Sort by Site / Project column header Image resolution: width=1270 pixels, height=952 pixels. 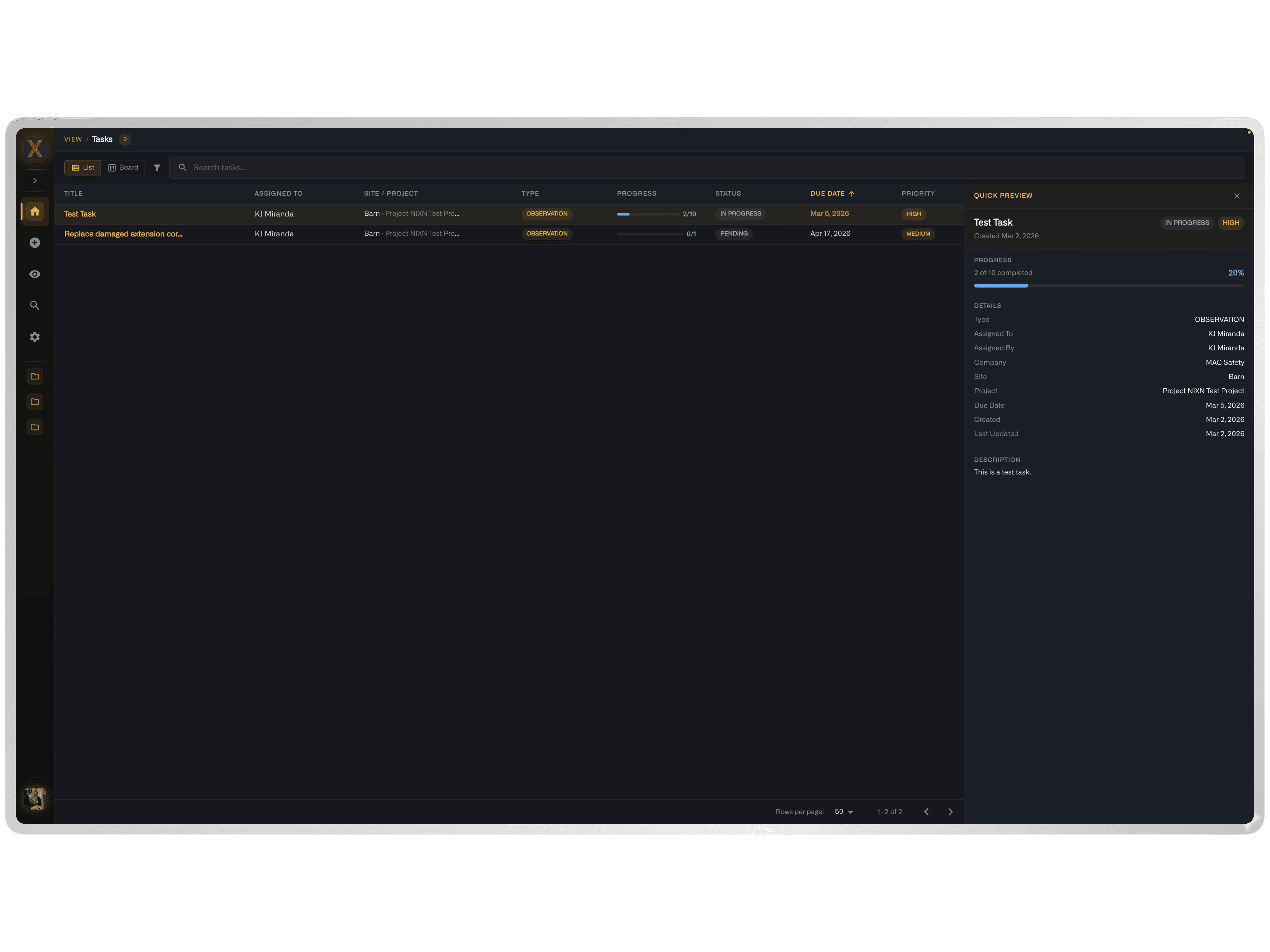click(391, 193)
